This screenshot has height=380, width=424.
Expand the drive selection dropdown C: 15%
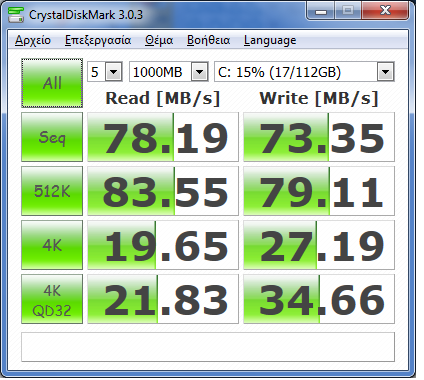tap(304, 72)
